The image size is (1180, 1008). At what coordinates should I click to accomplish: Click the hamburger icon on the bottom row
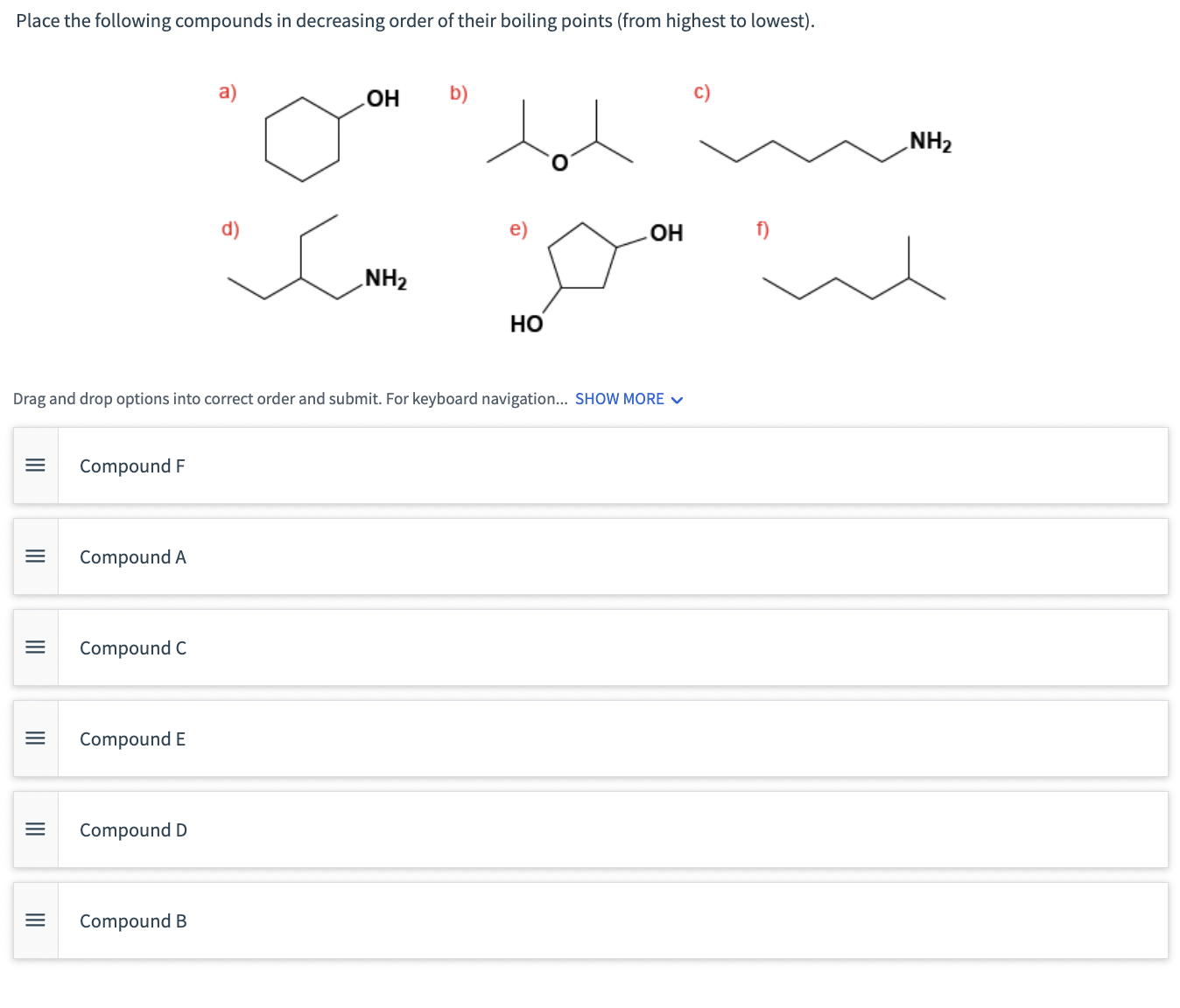[35, 920]
